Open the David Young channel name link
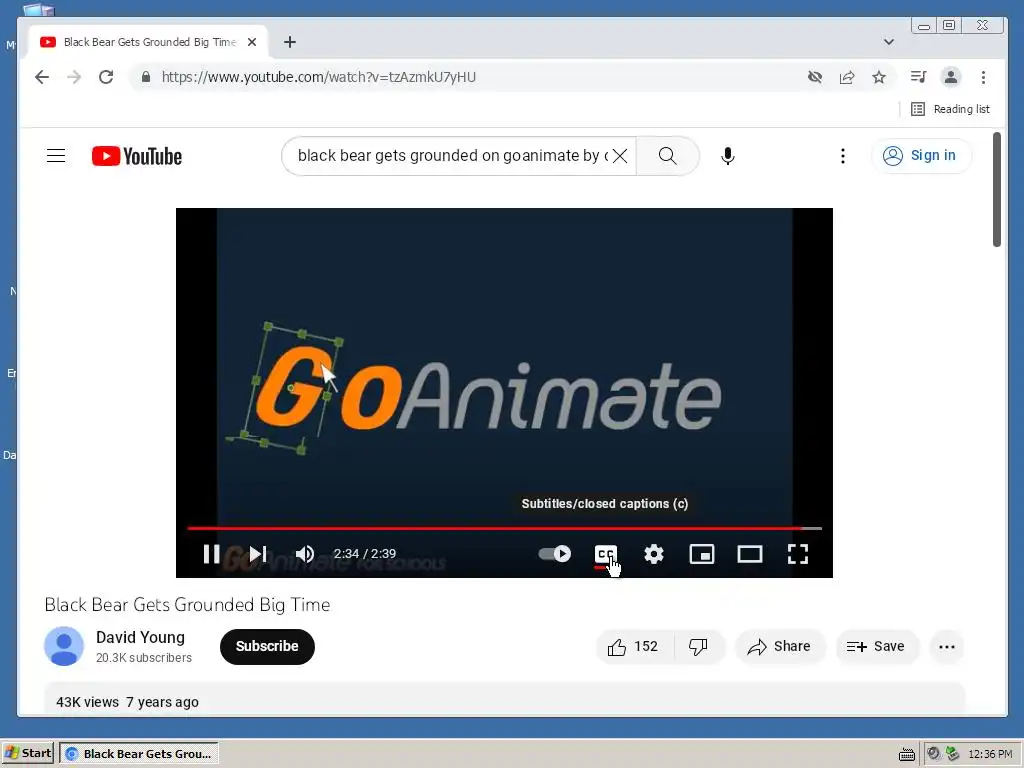 pos(140,637)
